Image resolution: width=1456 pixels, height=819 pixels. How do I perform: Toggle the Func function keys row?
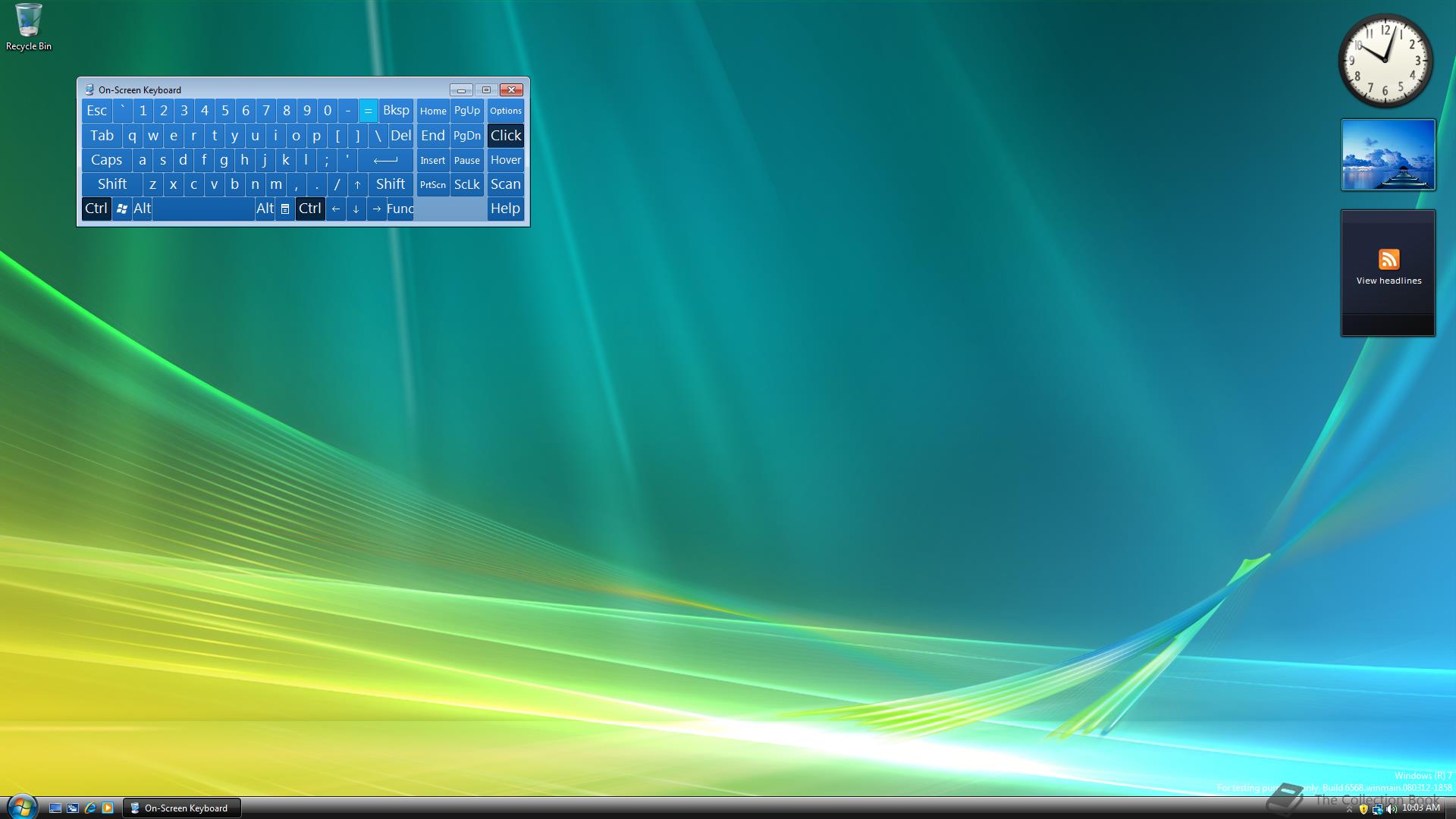point(400,209)
